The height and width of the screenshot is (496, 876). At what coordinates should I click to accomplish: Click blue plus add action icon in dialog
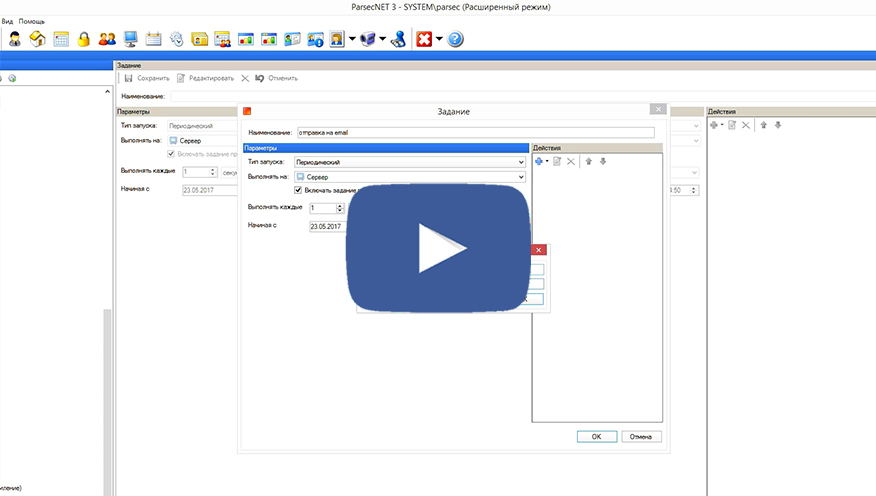[540, 161]
